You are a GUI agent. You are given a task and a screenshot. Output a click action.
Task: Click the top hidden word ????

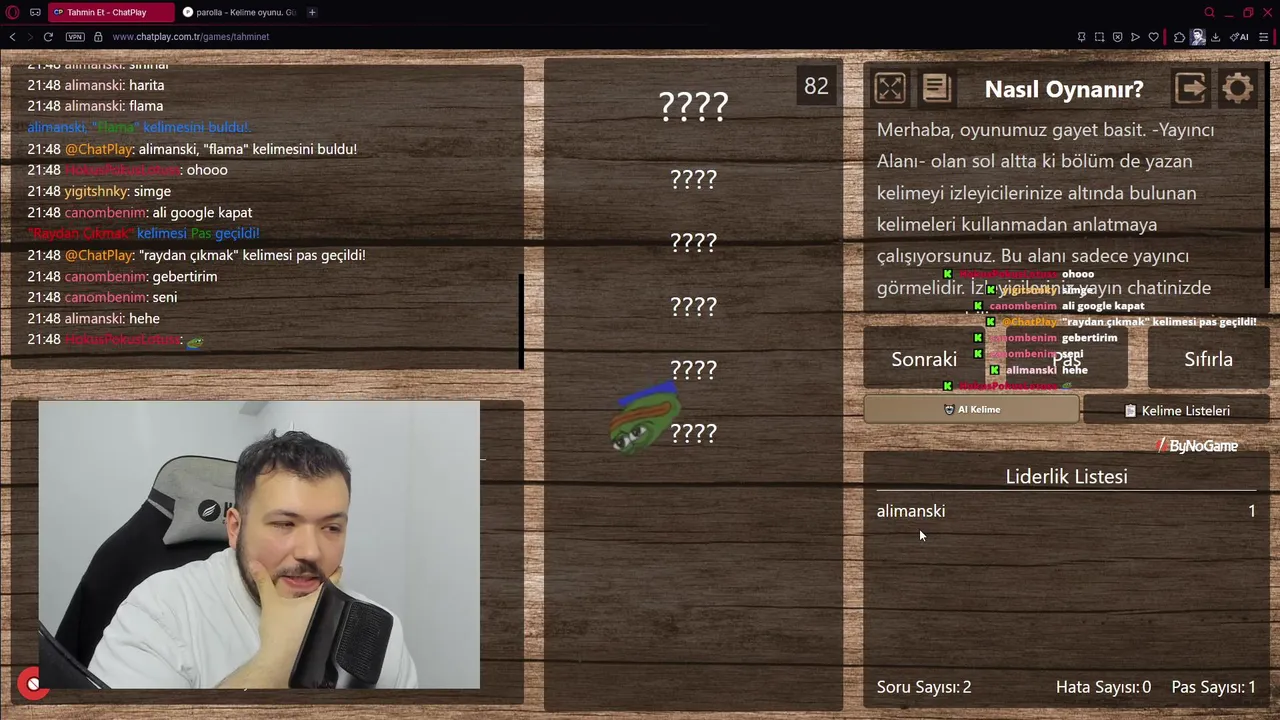tap(693, 106)
